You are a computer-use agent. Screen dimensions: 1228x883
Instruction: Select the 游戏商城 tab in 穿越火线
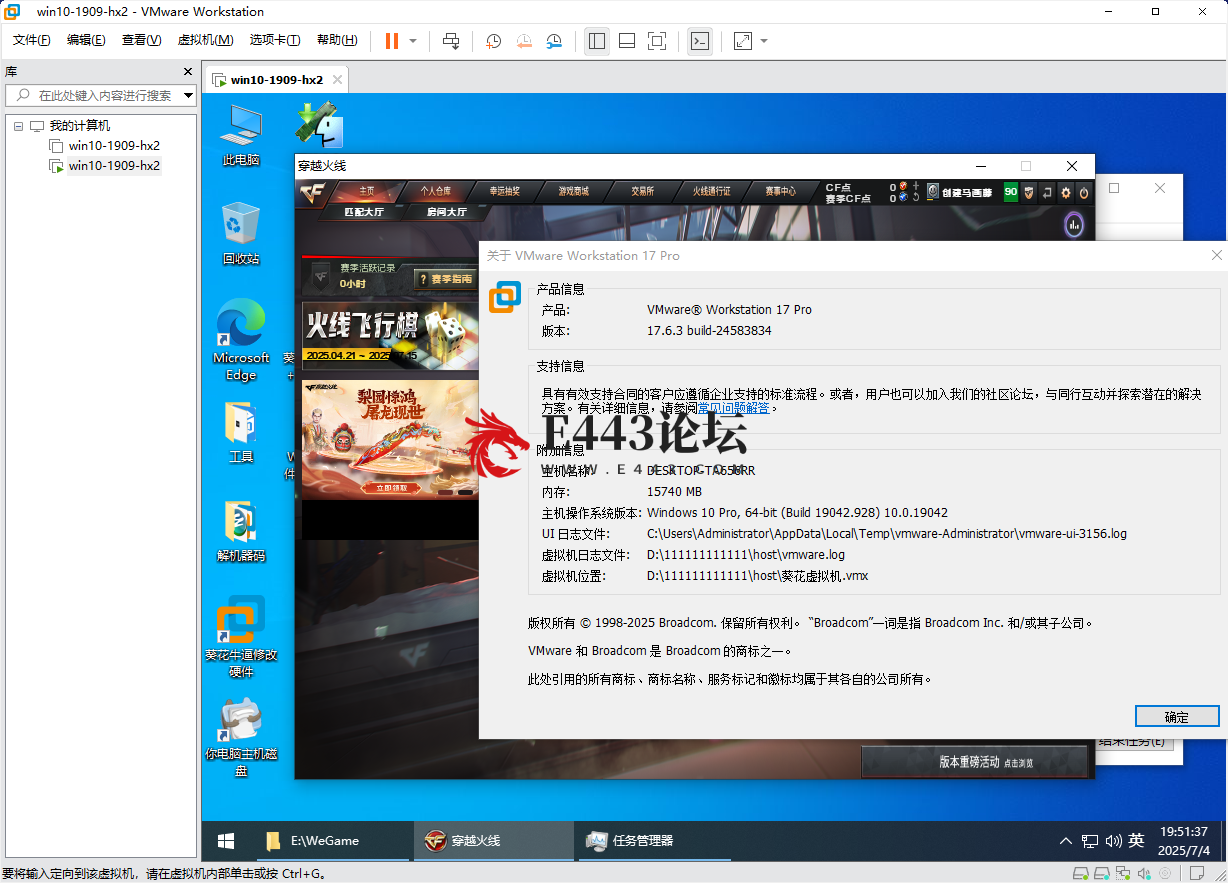coord(573,191)
